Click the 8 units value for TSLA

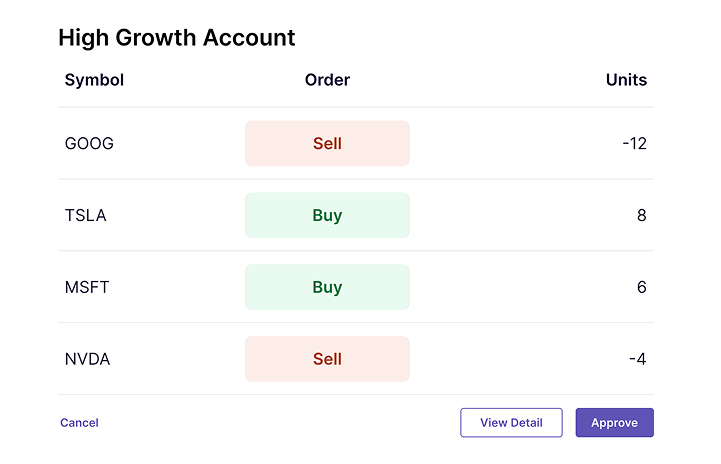pyautogui.click(x=641, y=216)
